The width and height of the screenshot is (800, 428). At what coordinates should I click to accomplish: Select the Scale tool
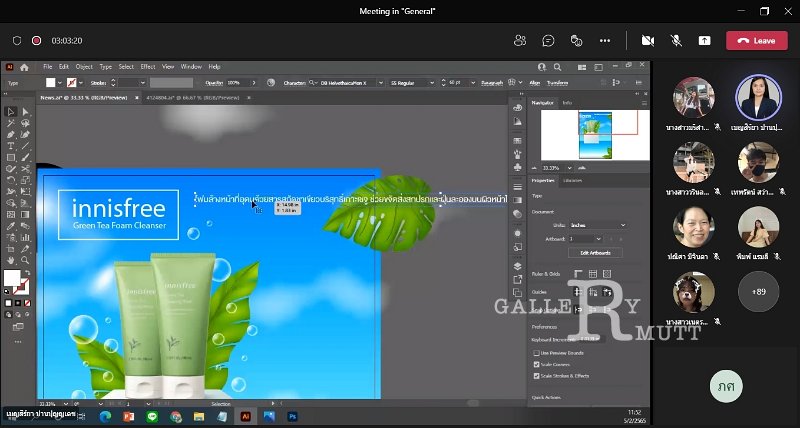click(25, 180)
